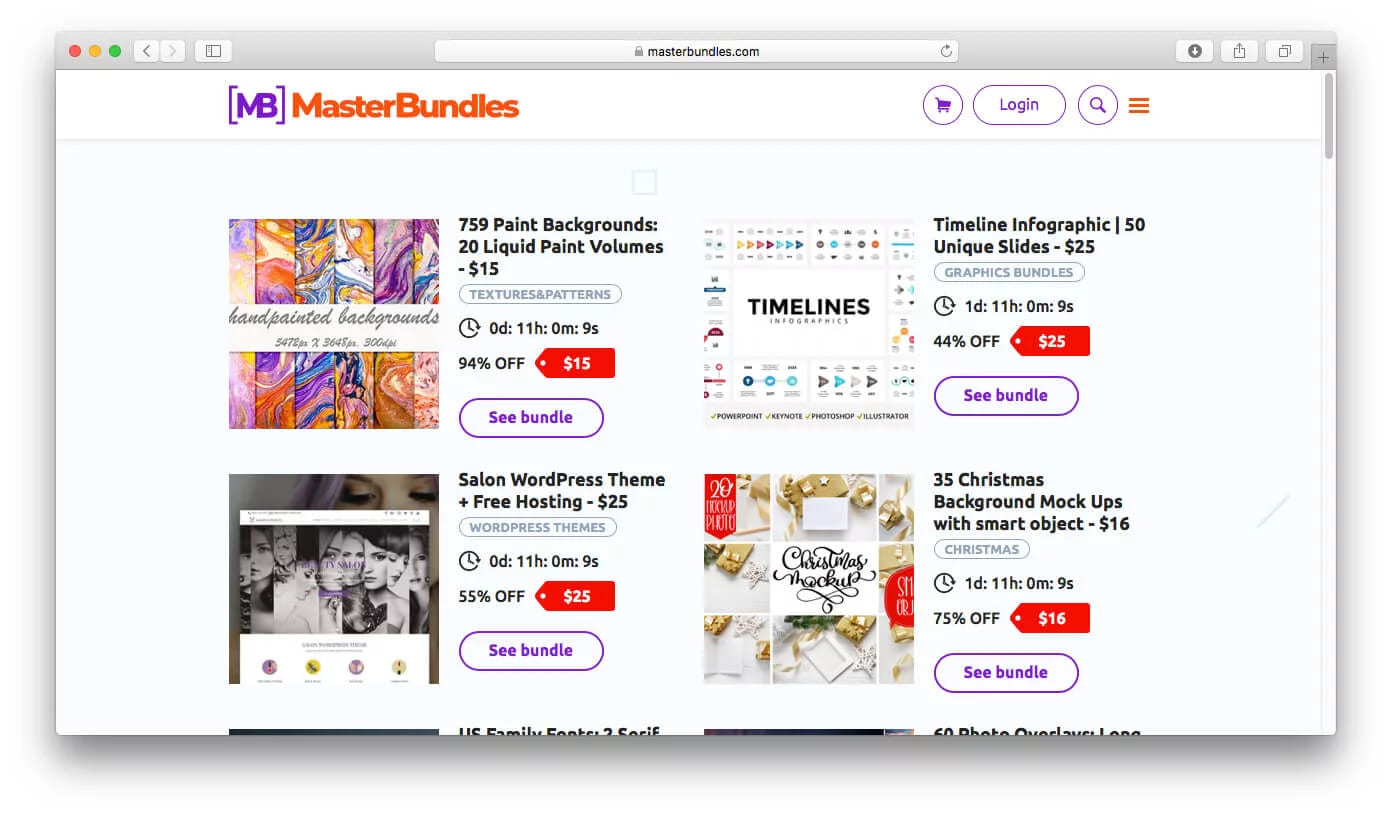Image resolution: width=1392 pixels, height=815 pixels.
Task: Click the search magnifier icon
Action: (x=1097, y=105)
